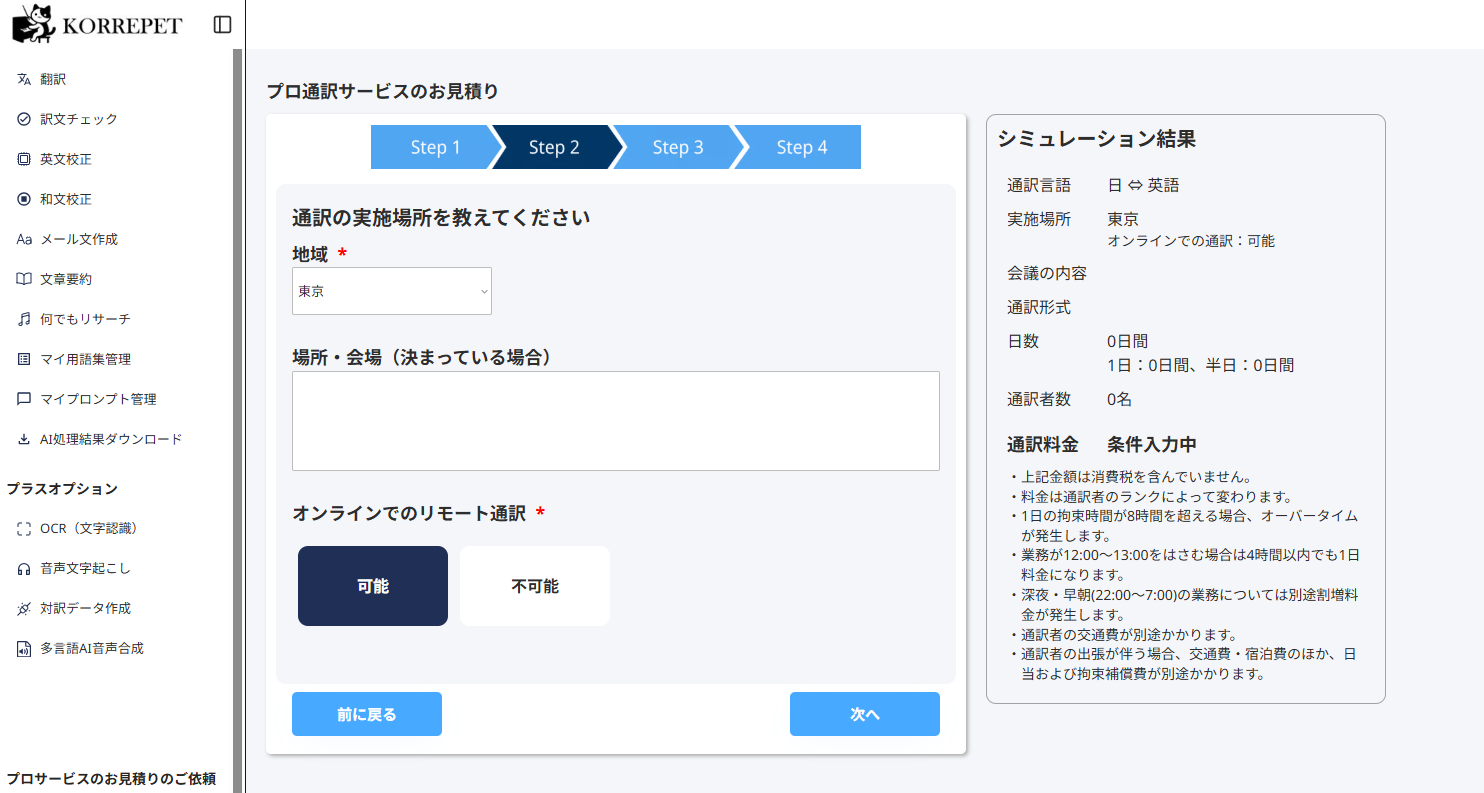Click the プロ通訳サービスのお見積り page title
Image resolution: width=1484 pixels, height=793 pixels.
click(x=382, y=91)
